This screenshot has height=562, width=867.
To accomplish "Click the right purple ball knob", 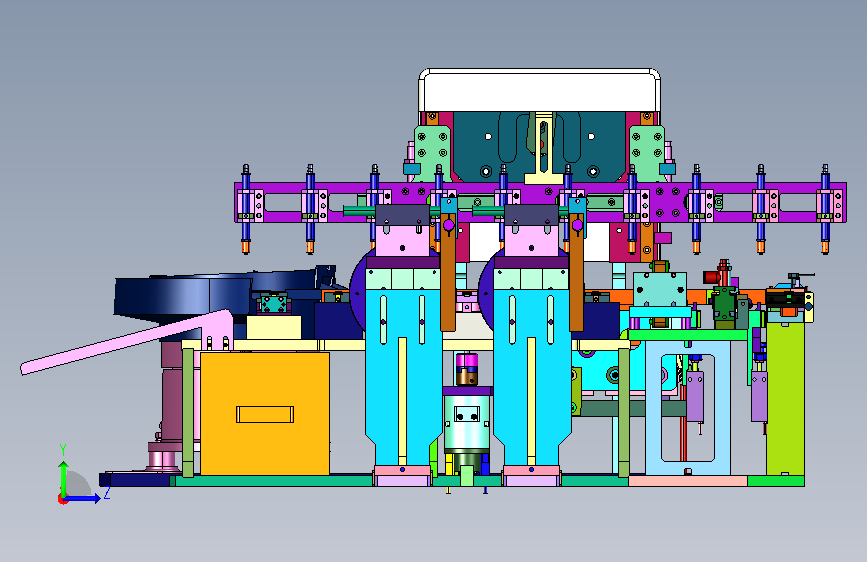I will coord(577,225).
